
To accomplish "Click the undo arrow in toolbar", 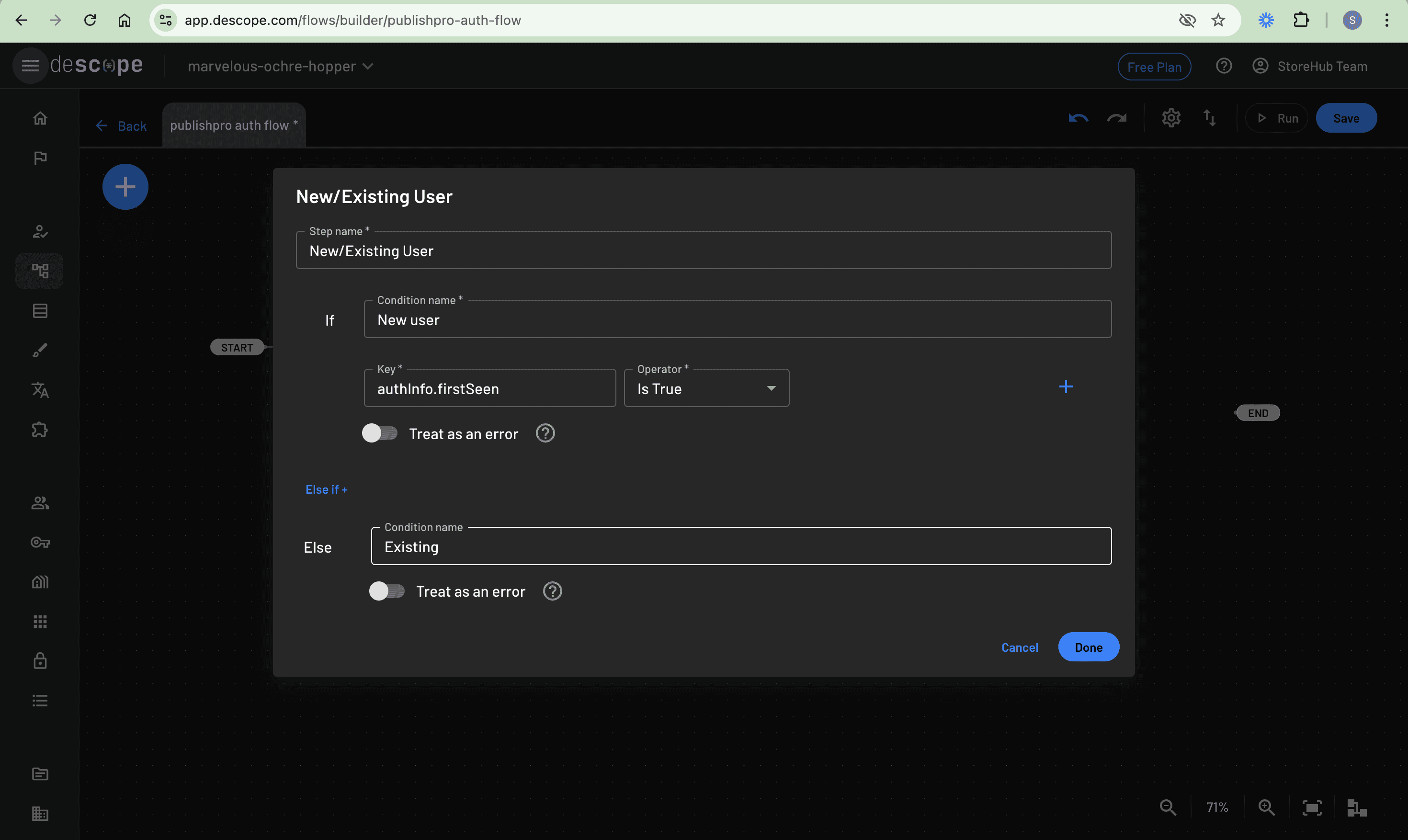I will point(1078,118).
